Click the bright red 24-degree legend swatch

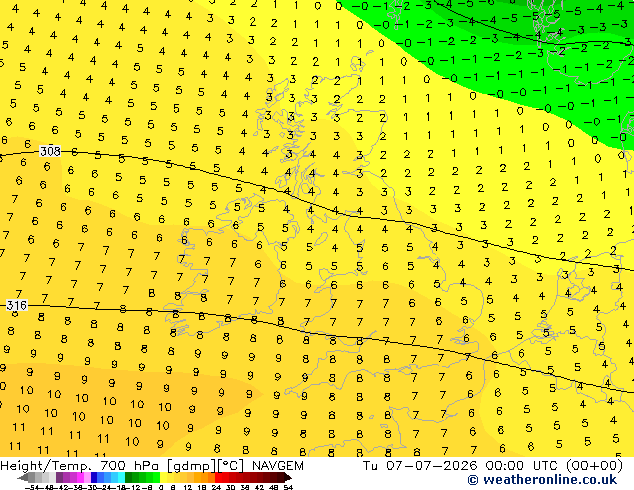pyautogui.click(x=218, y=477)
